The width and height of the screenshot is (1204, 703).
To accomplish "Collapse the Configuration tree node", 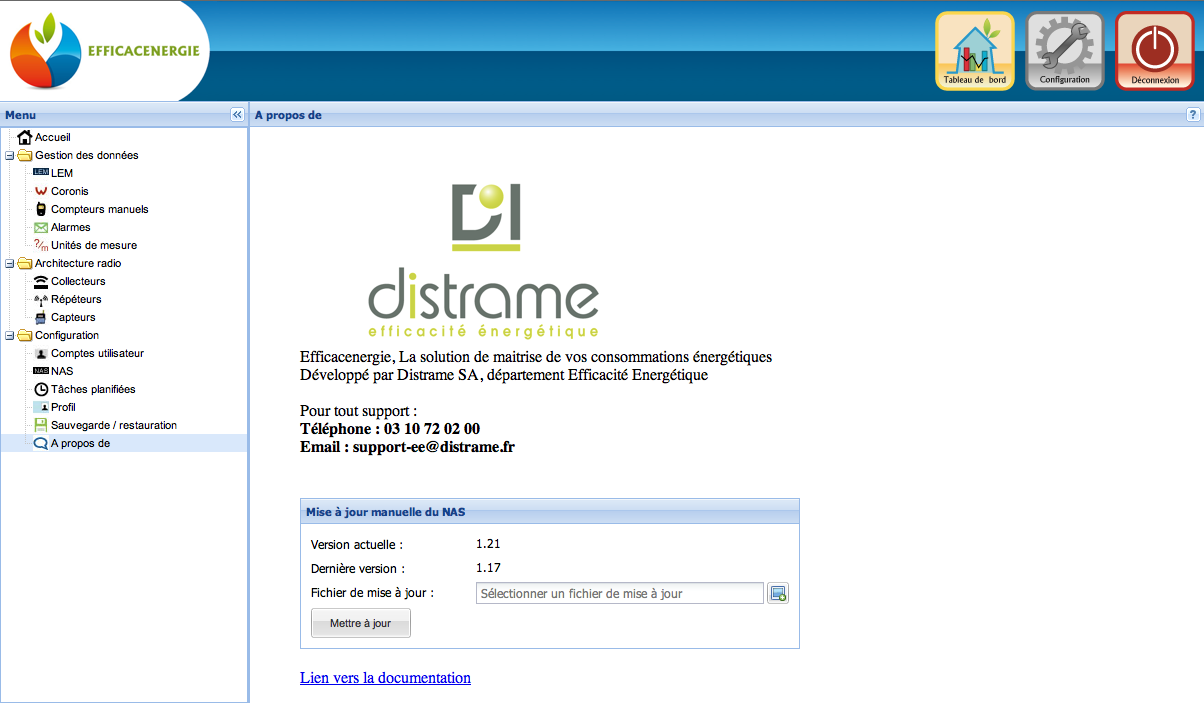I will [9, 335].
